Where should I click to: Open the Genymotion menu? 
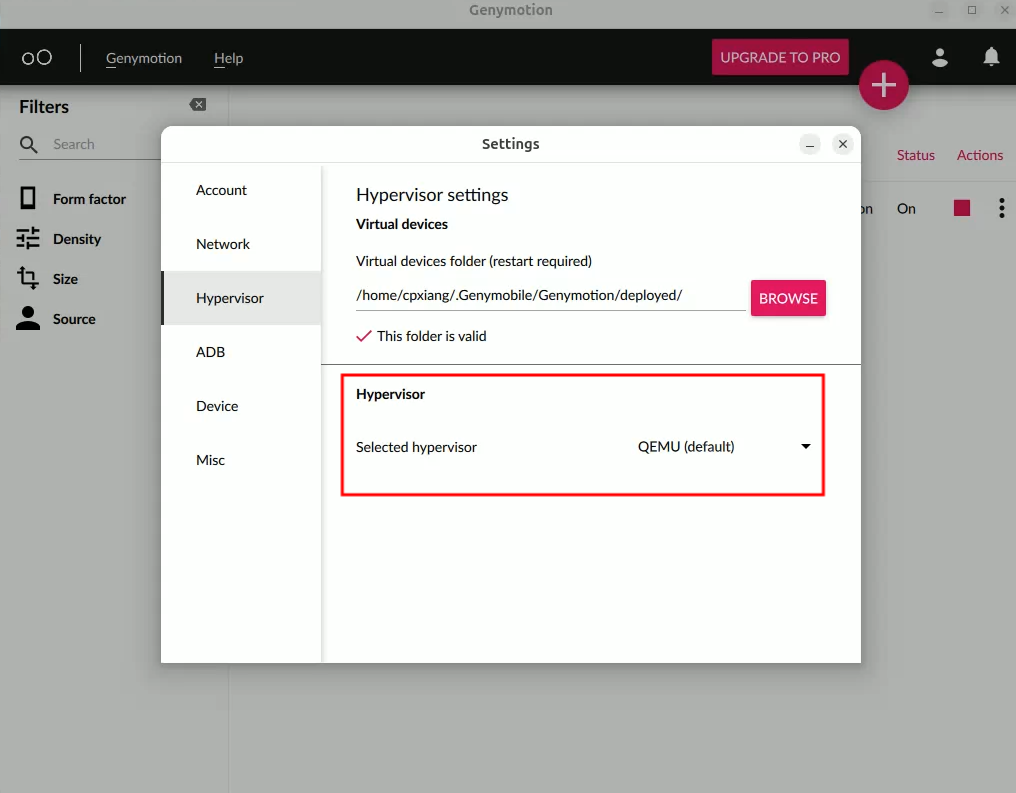[x=144, y=58]
